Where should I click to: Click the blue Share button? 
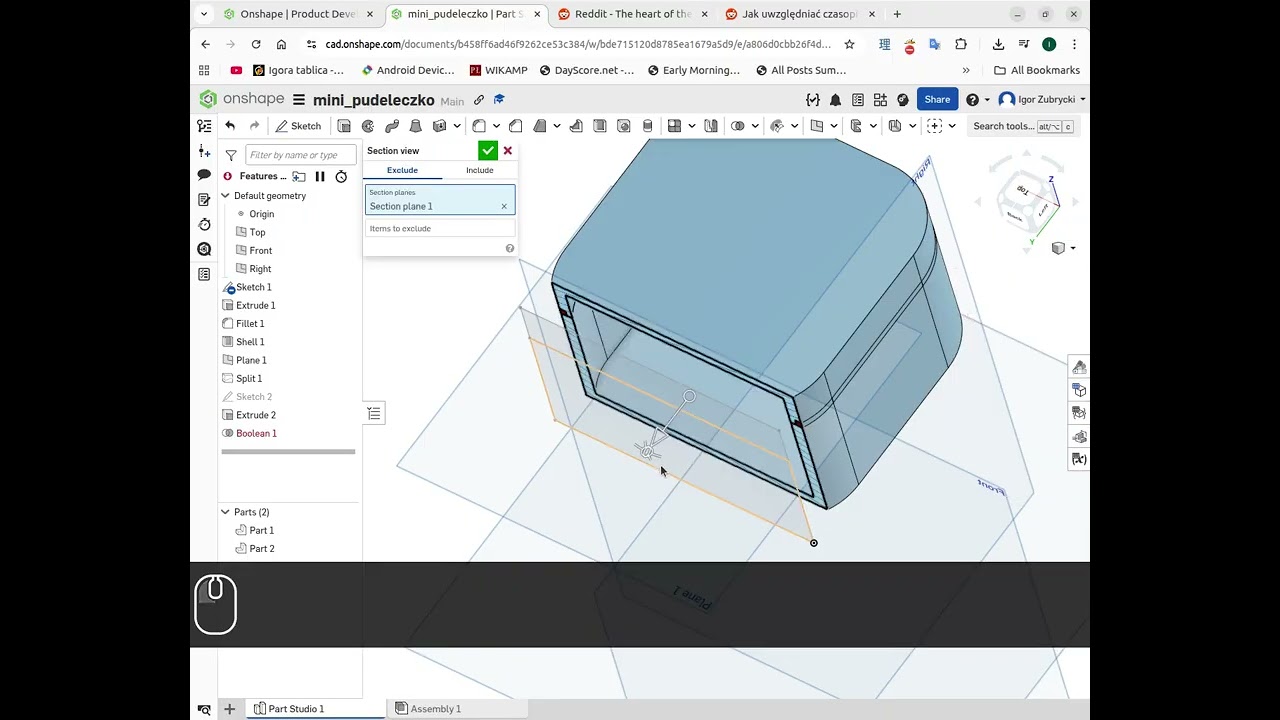(937, 100)
